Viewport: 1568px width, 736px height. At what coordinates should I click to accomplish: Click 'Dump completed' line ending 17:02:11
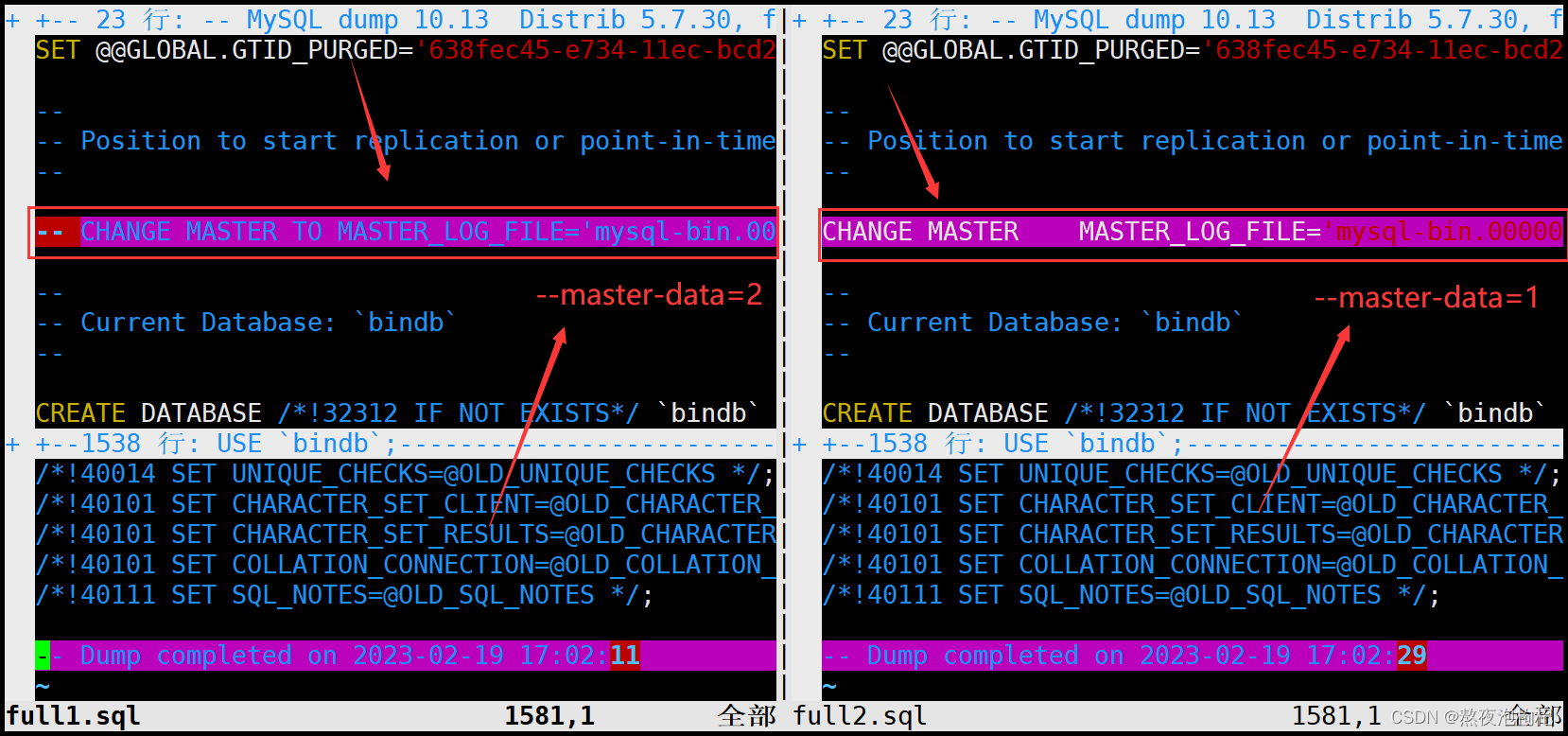point(406,656)
